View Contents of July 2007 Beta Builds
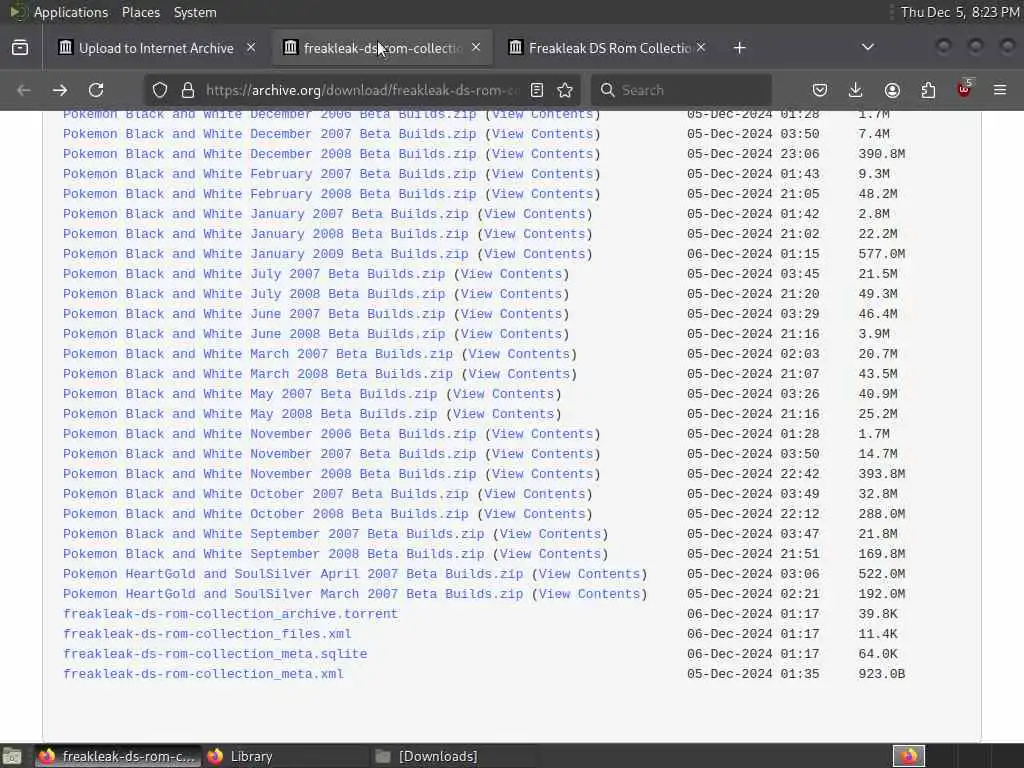Viewport: 1024px width, 768px height. pos(511,274)
